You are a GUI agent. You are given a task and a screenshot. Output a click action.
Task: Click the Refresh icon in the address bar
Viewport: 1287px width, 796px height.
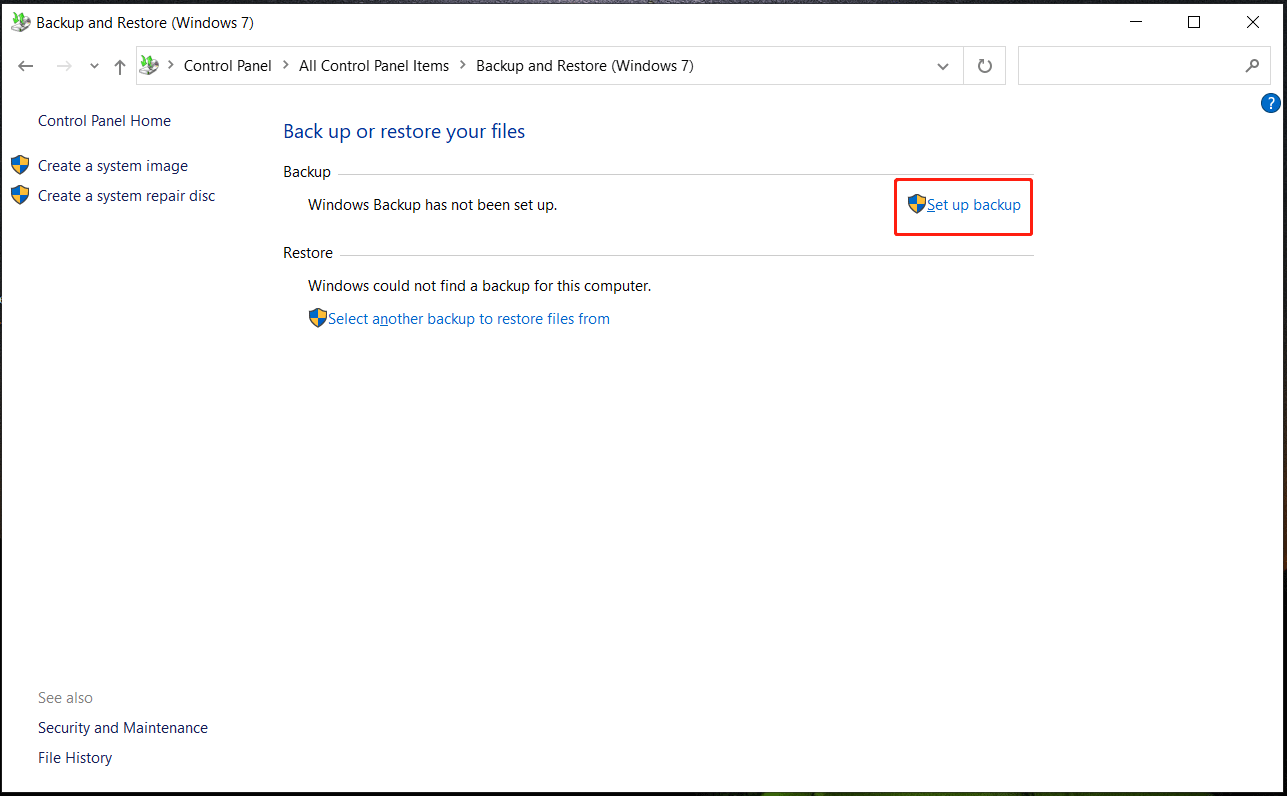[984, 65]
